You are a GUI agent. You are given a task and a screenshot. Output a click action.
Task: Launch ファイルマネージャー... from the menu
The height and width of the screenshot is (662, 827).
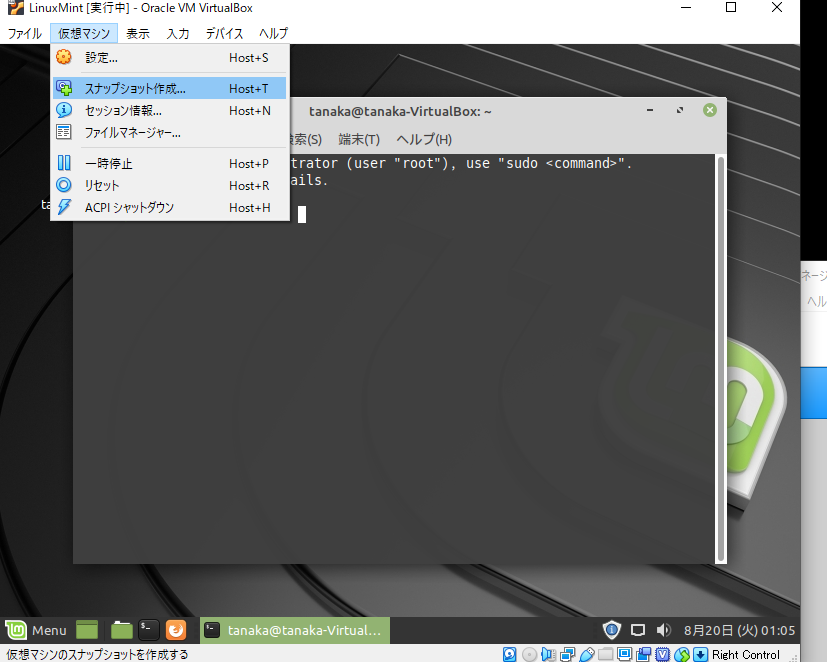[169, 132]
